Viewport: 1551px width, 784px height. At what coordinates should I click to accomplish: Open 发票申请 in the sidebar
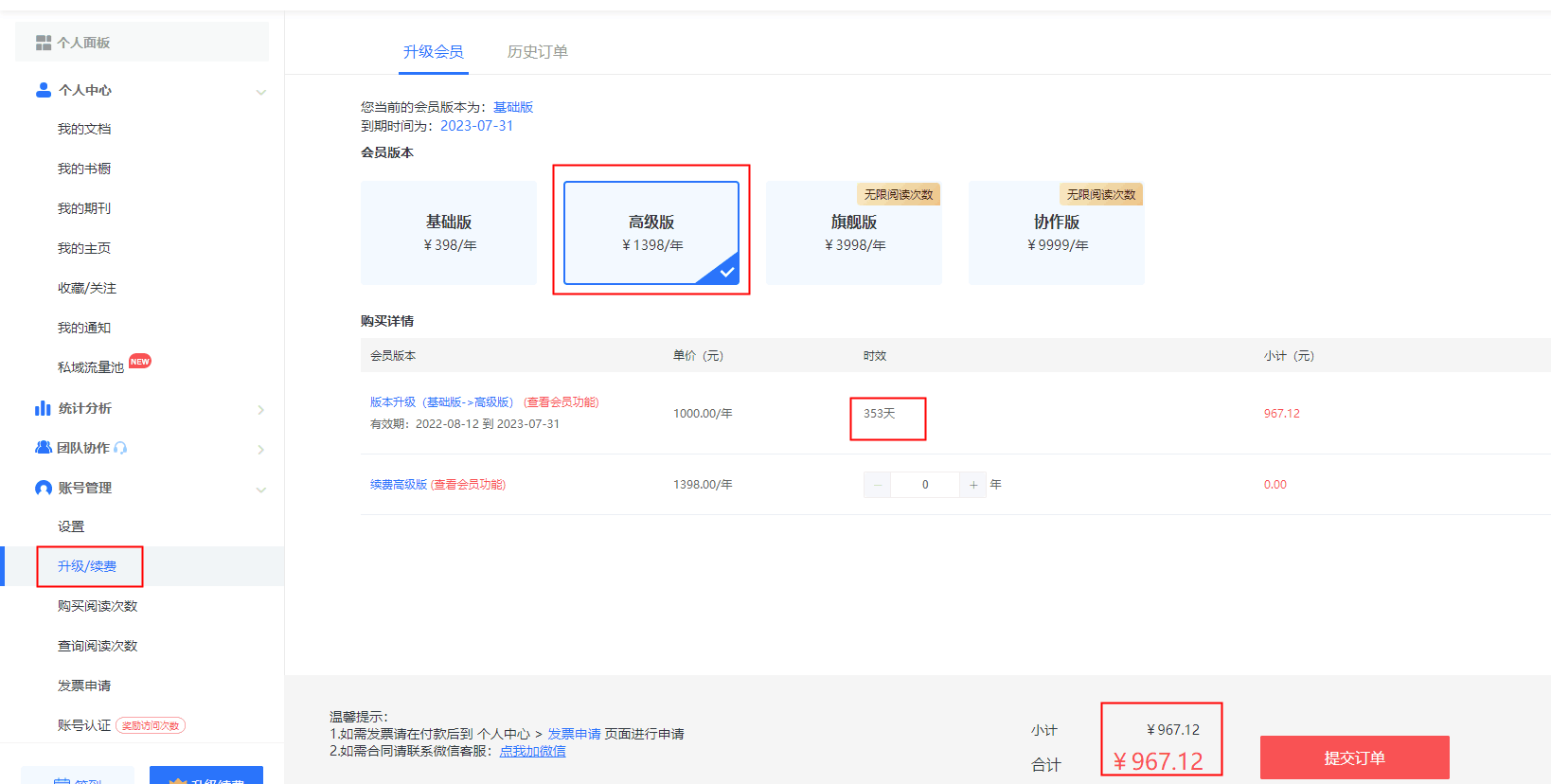[x=84, y=686]
